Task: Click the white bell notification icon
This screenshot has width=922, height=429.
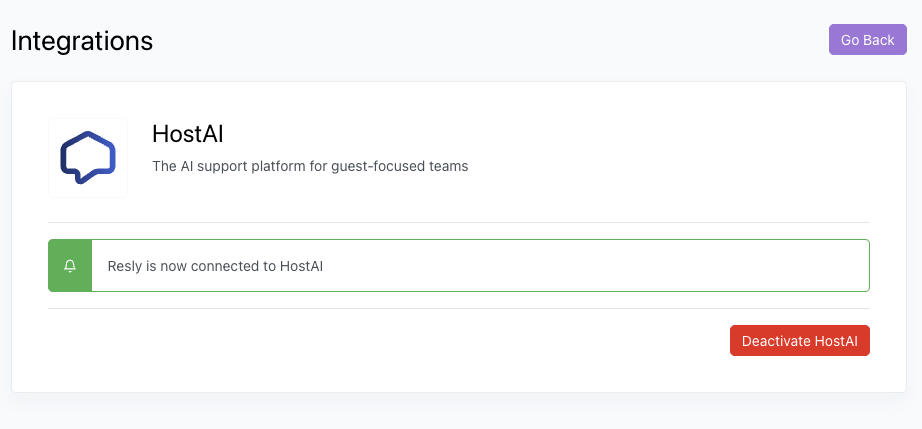Action: (70, 266)
